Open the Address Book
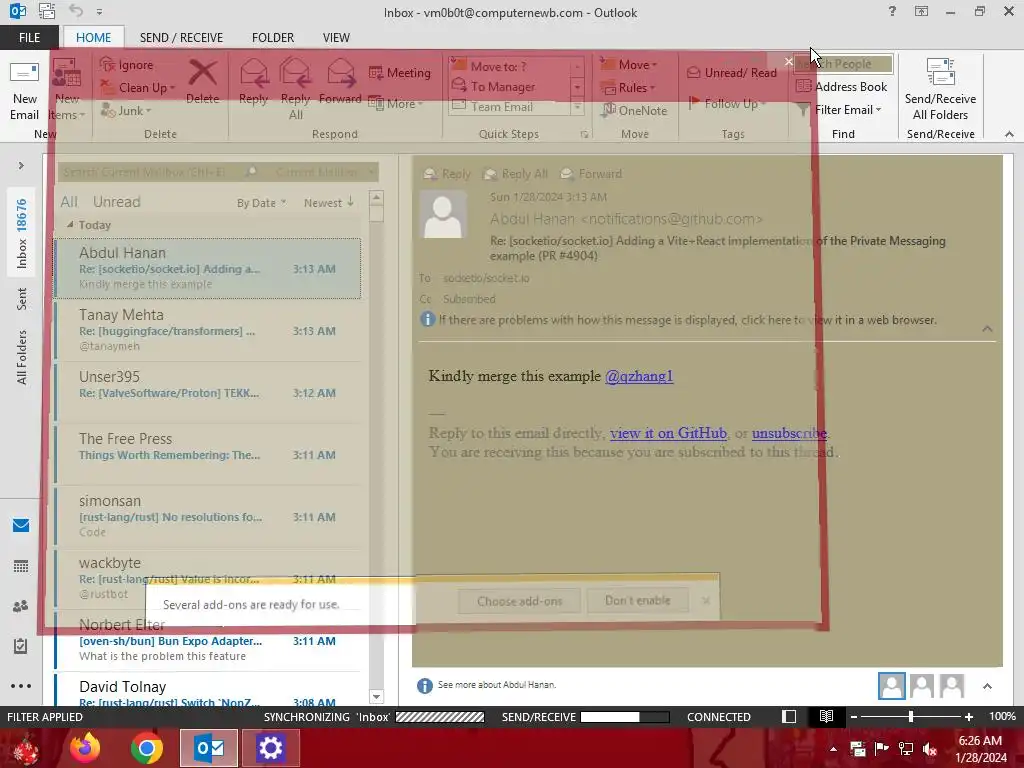1024x768 pixels. point(842,86)
